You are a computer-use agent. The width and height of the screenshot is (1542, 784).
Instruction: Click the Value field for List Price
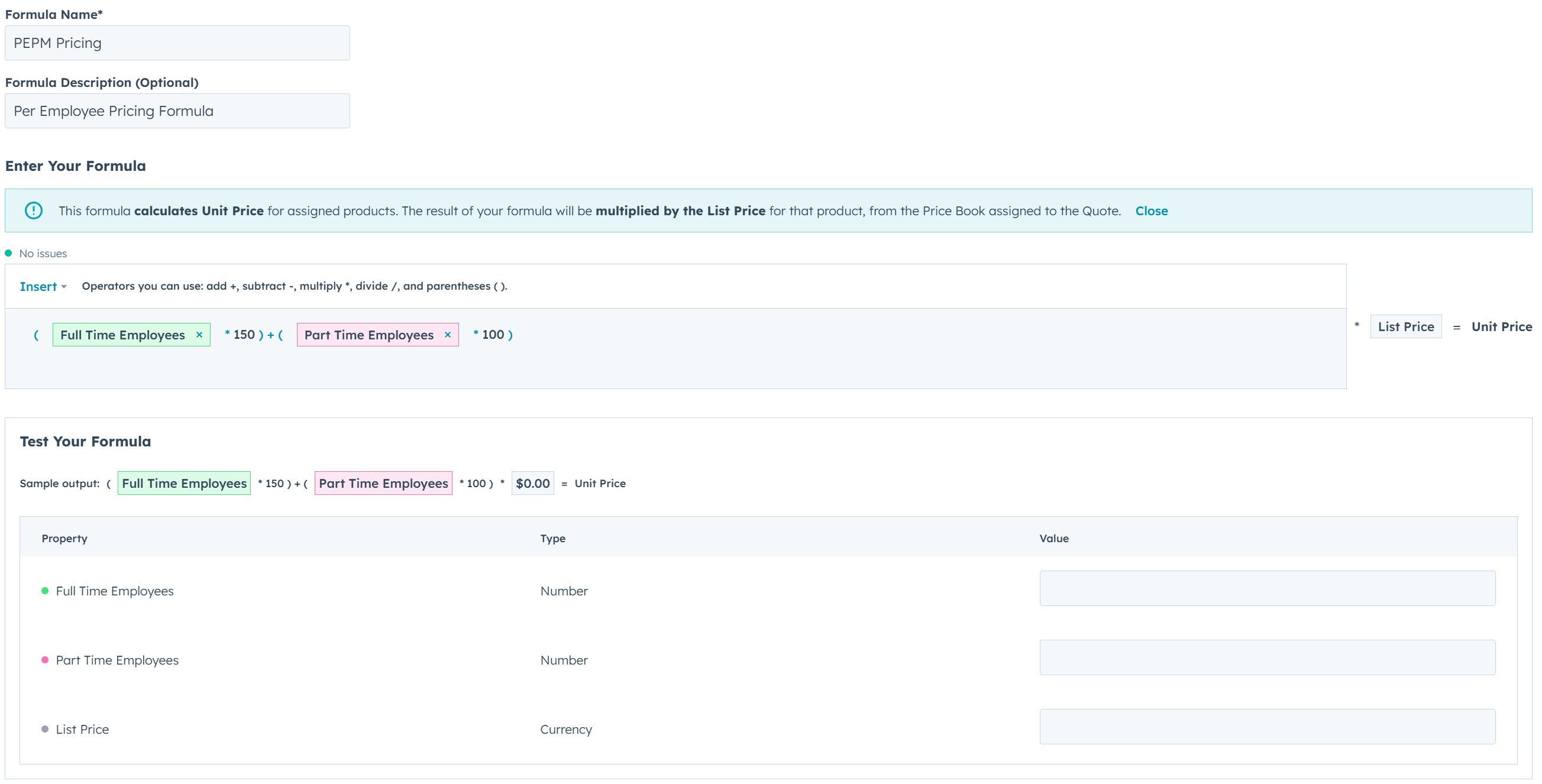(x=1267, y=727)
